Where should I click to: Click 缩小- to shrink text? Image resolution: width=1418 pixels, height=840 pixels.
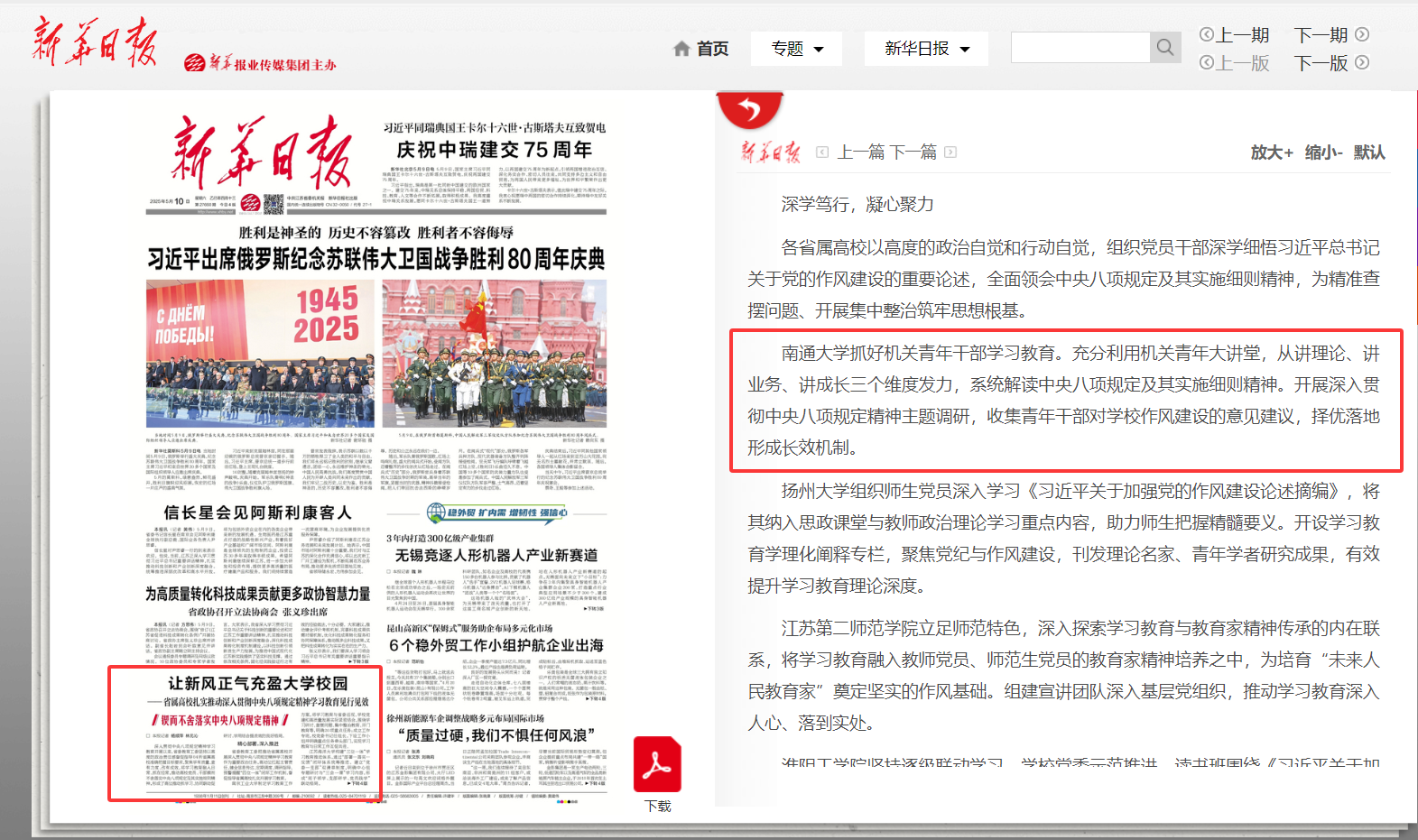click(1323, 152)
